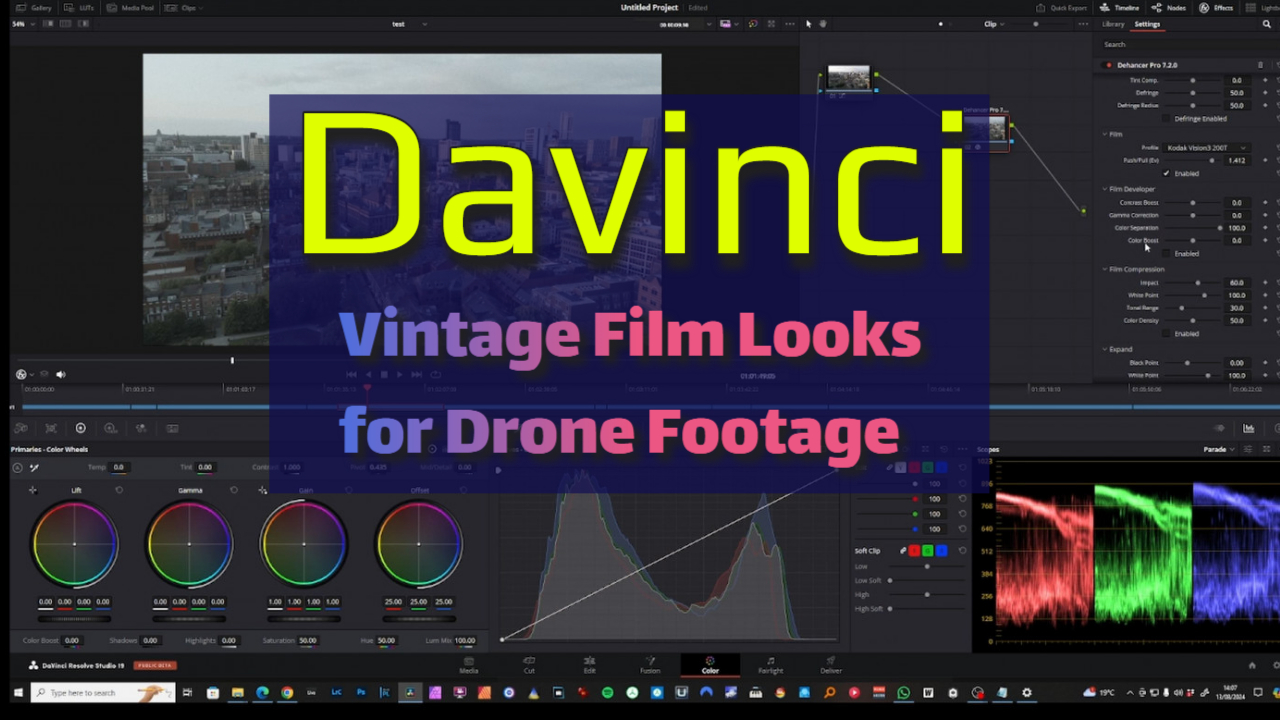Uncheck Enabled under the Film section
The width and height of the screenshot is (1280, 720).
pos(1166,172)
